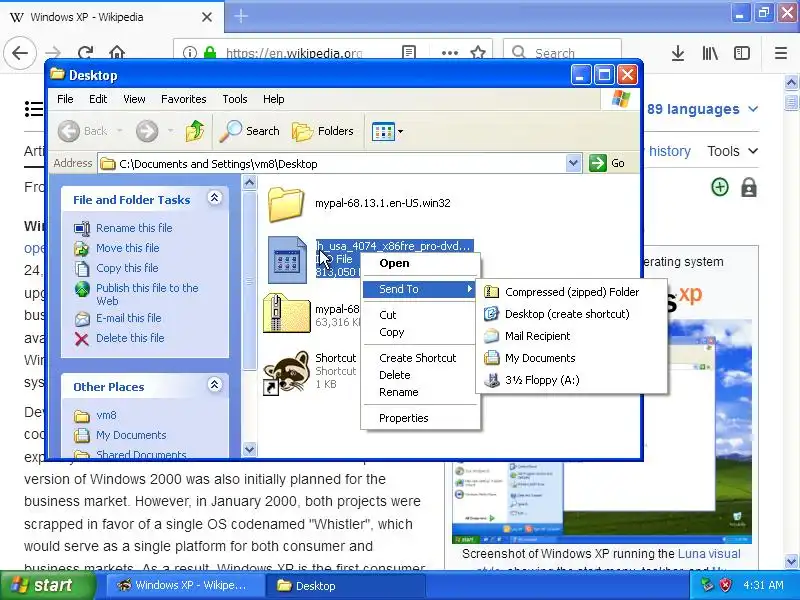Click the browser Search box
Image resolution: width=800 pixels, height=600 pixels.
562,53
